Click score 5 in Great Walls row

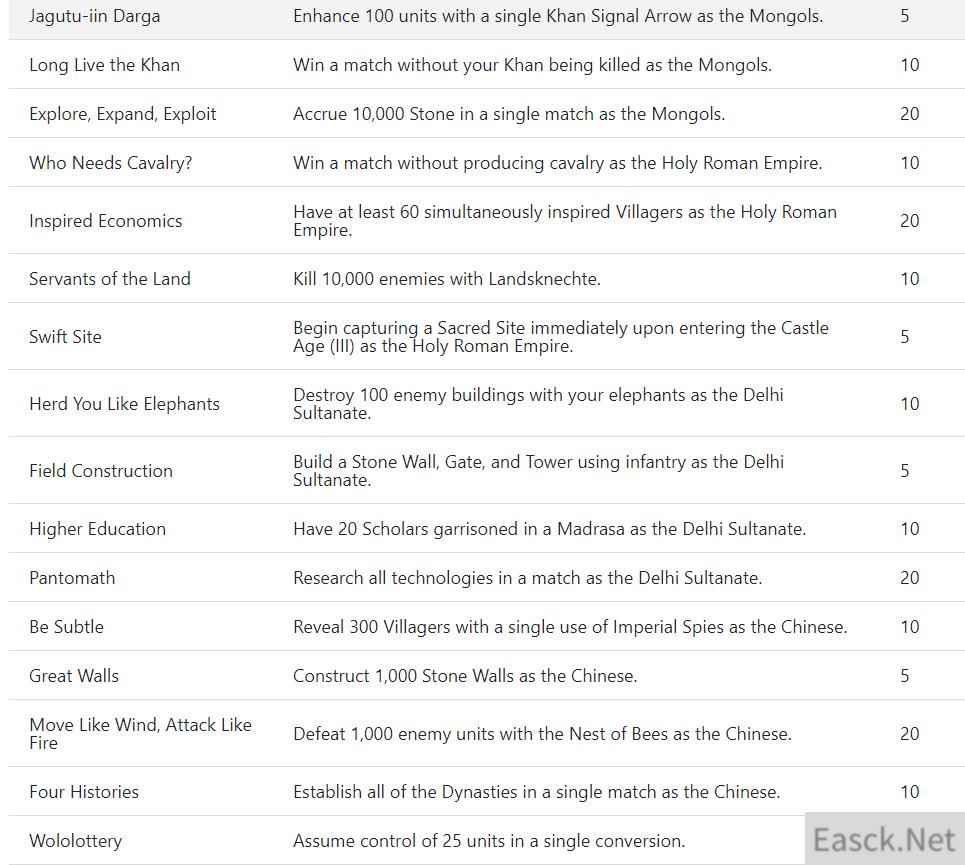point(905,676)
